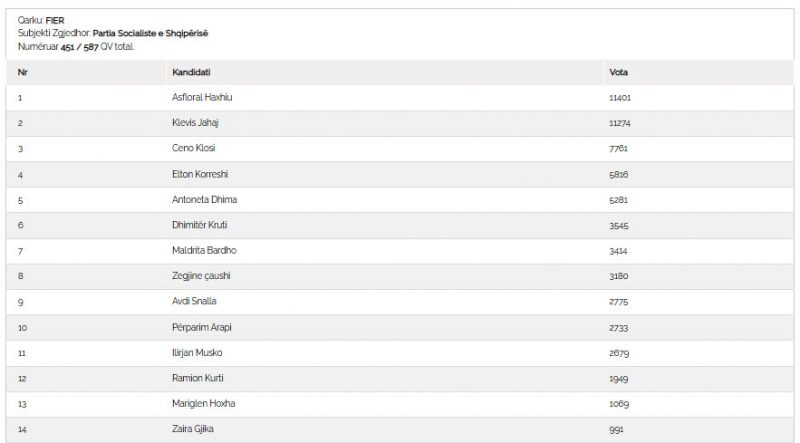Click candidate name Elton Korreshi
This screenshot has width=800, height=443.
click(200, 174)
